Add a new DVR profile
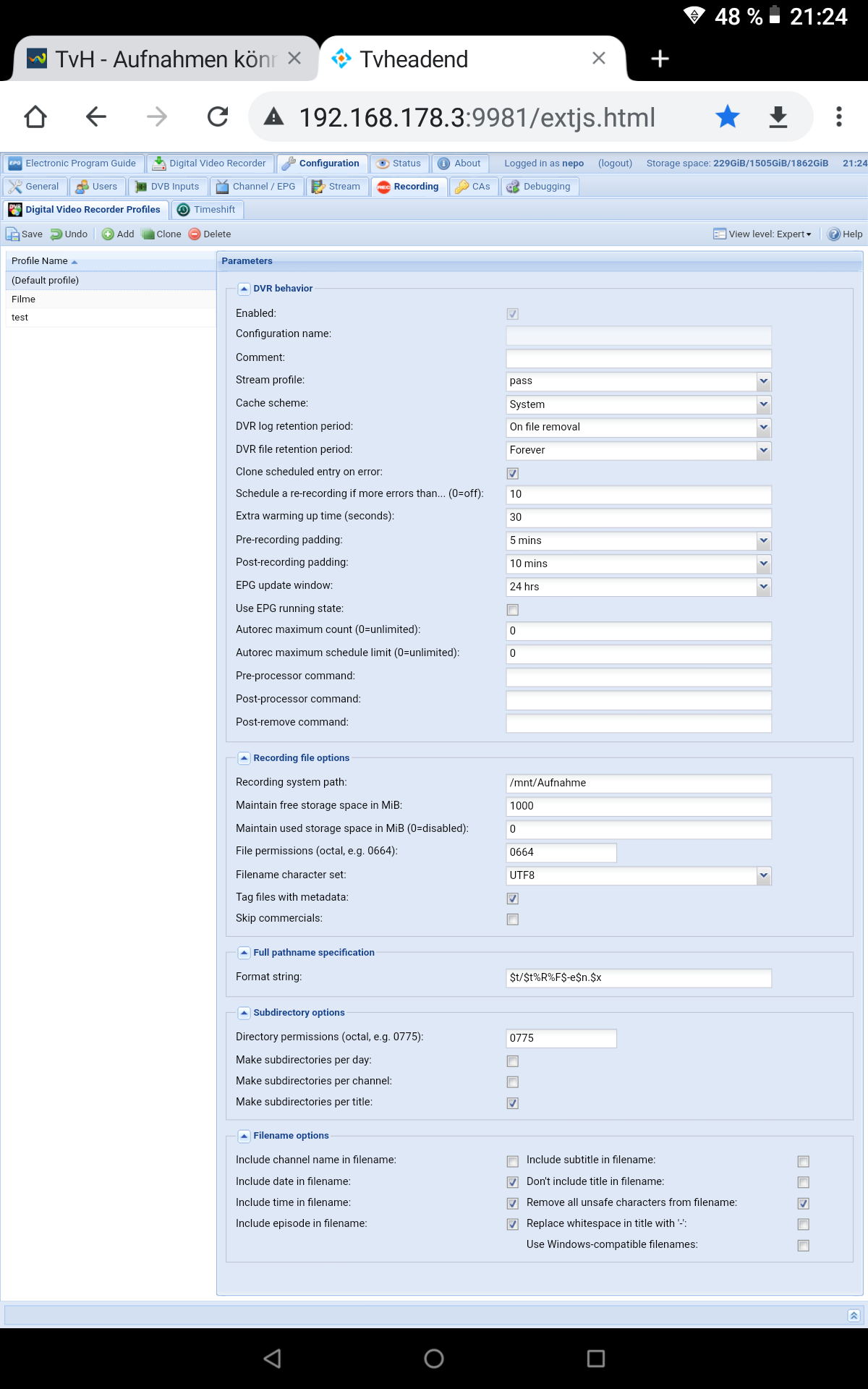 119,234
